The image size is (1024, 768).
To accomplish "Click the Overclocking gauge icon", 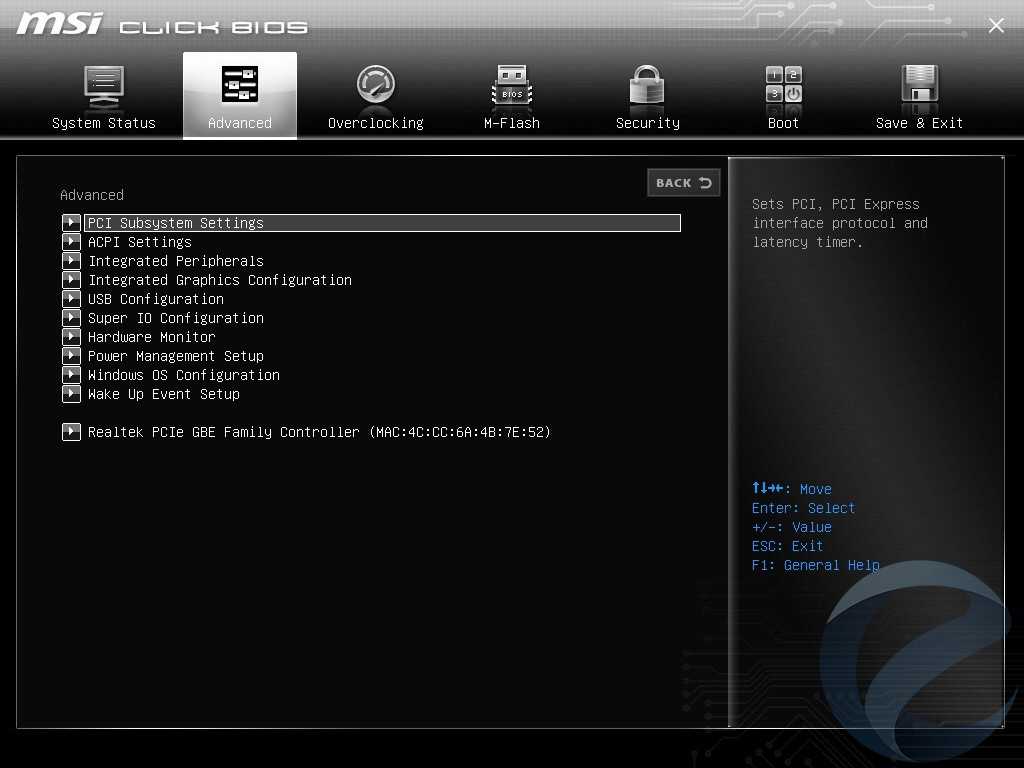I will click(x=376, y=86).
